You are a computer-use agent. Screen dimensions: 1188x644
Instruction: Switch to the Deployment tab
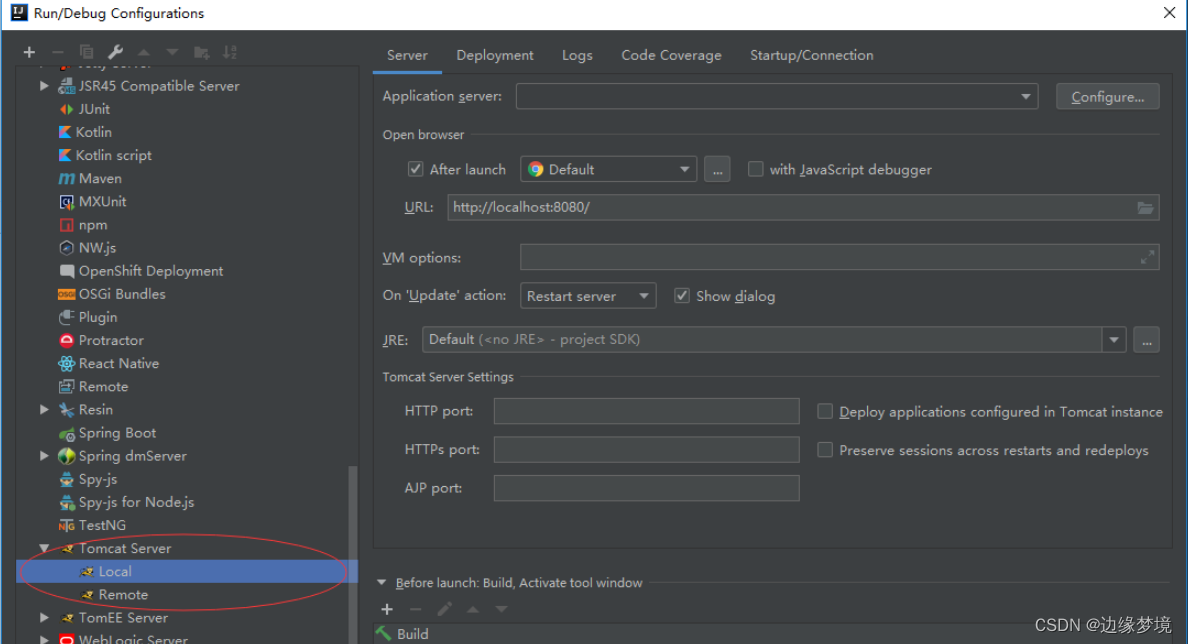[495, 55]
